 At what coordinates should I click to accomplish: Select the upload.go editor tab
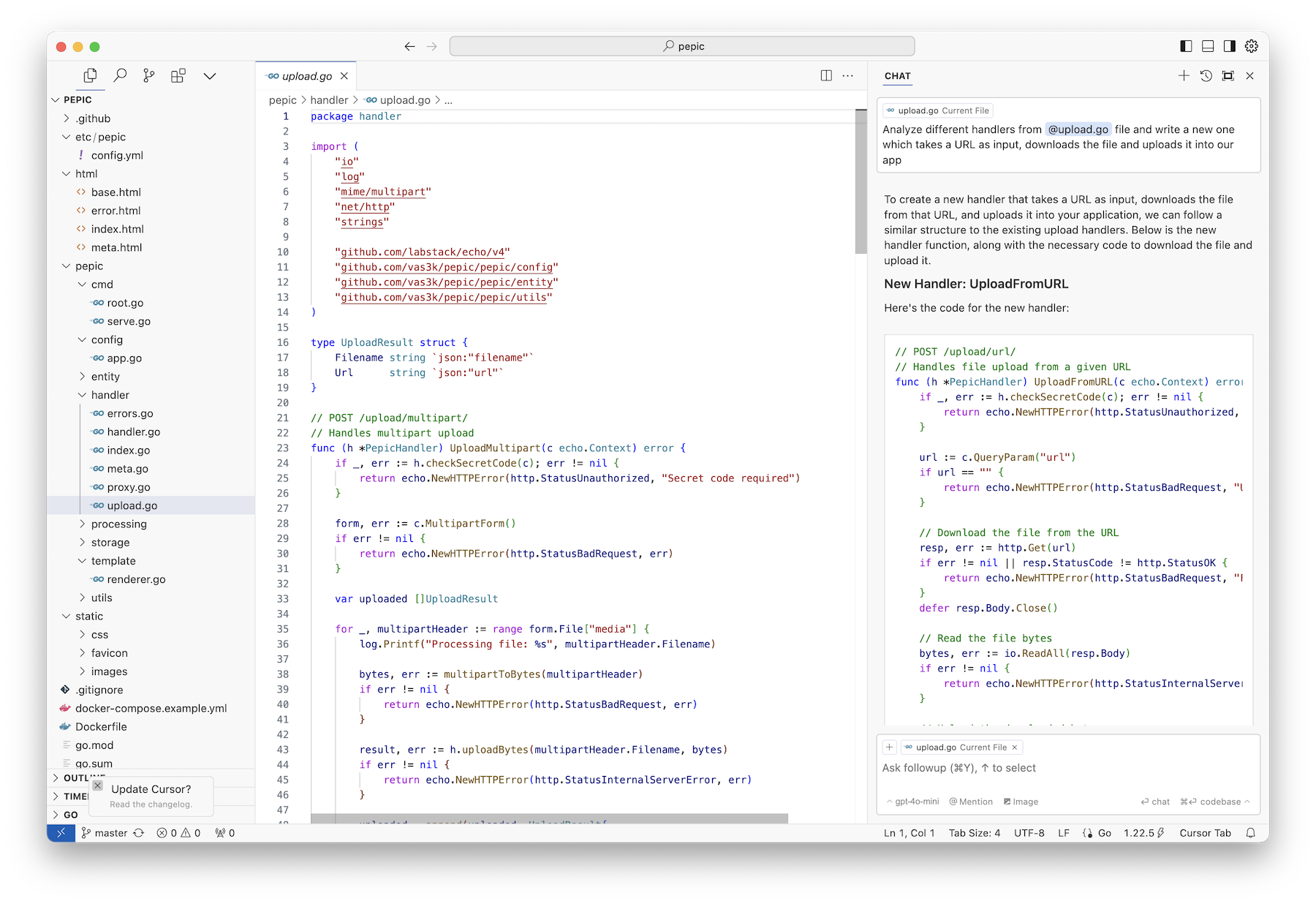(306, 76)
